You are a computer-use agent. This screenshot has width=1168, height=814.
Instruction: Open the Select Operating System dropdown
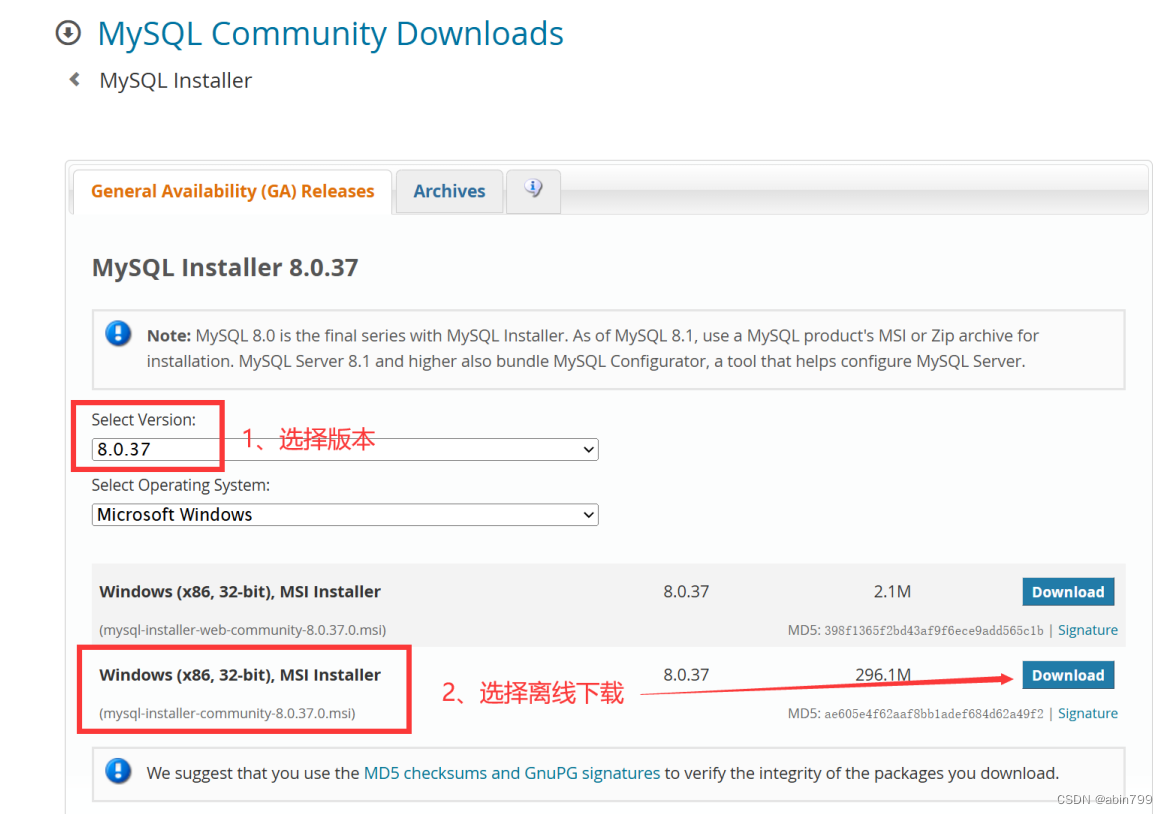[345, 515]
